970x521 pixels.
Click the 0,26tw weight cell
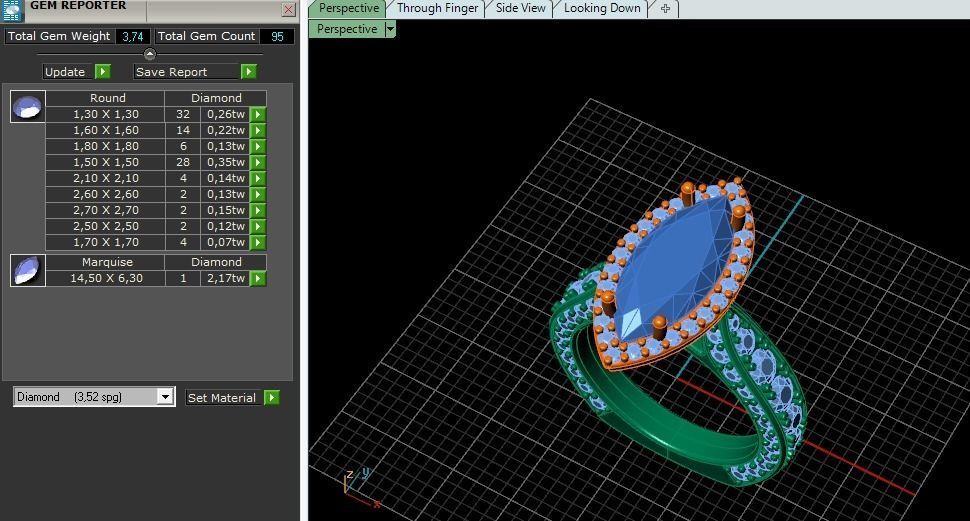225,114
